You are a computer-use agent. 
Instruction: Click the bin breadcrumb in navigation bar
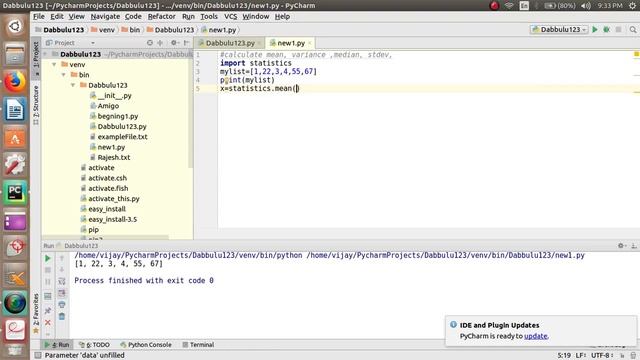[131, 30]
